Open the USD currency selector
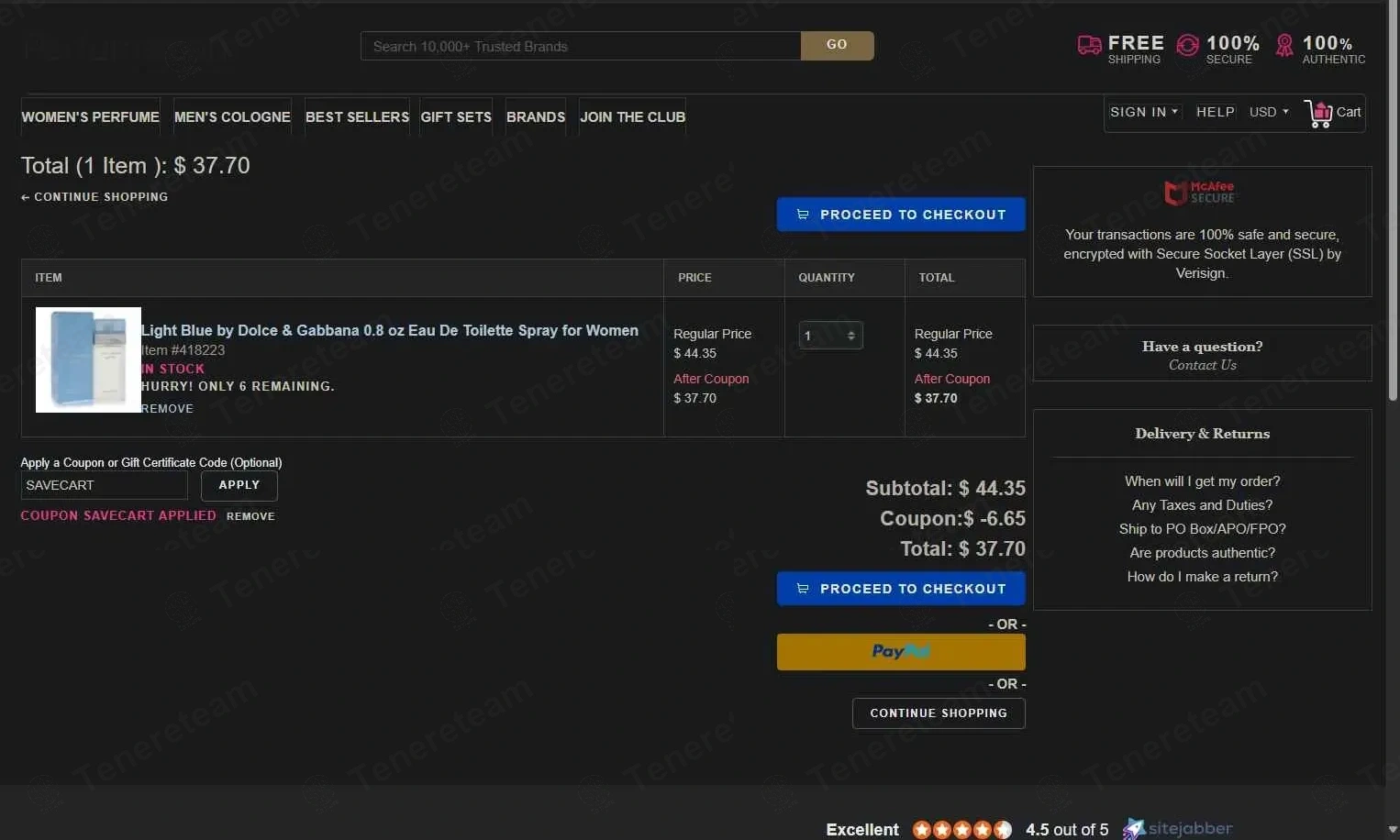This screenshot has height=840, width=1400. tap(1268, 112)
